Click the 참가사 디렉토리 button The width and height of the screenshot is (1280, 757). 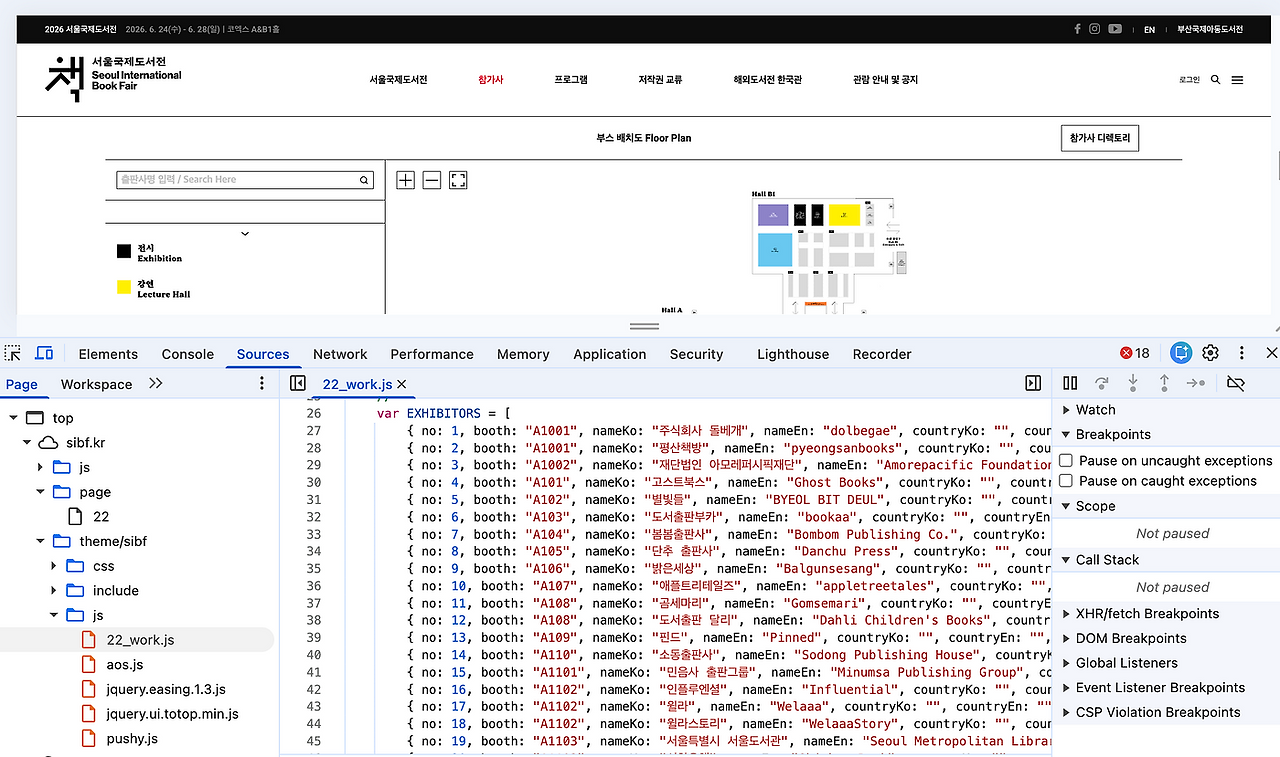pos(1099,138)
